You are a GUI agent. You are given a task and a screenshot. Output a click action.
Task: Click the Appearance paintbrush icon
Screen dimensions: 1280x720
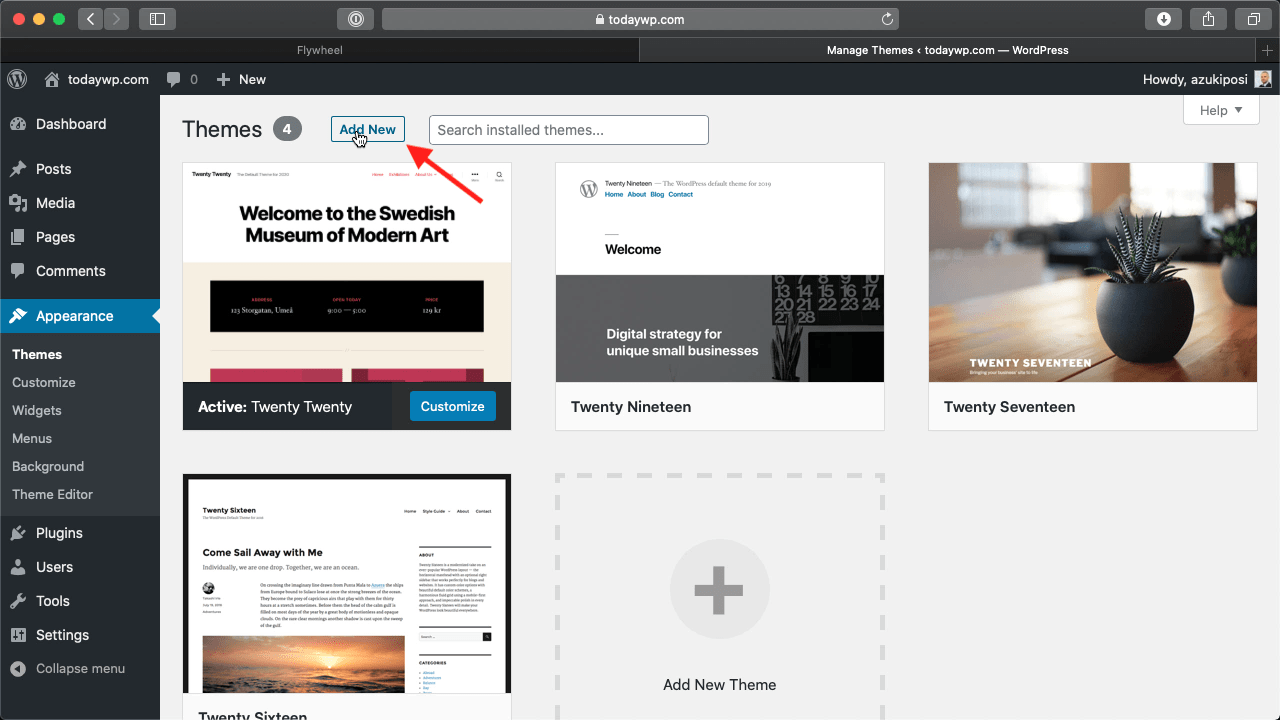[x=18, y=316]
